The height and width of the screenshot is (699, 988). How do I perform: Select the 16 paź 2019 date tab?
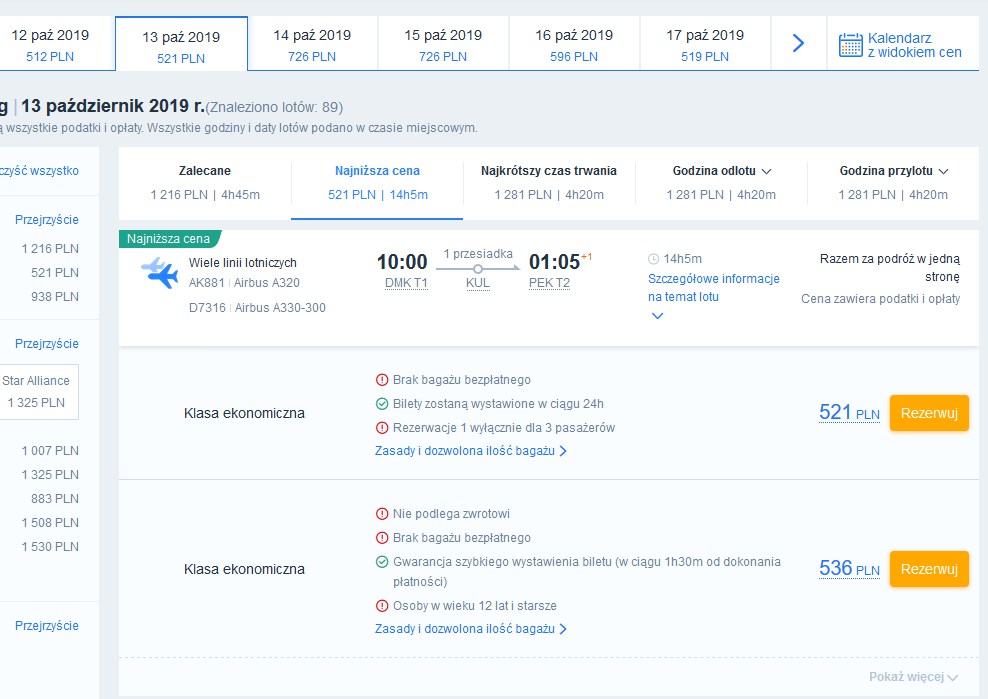pyautogui.click(x=575, y=43)
